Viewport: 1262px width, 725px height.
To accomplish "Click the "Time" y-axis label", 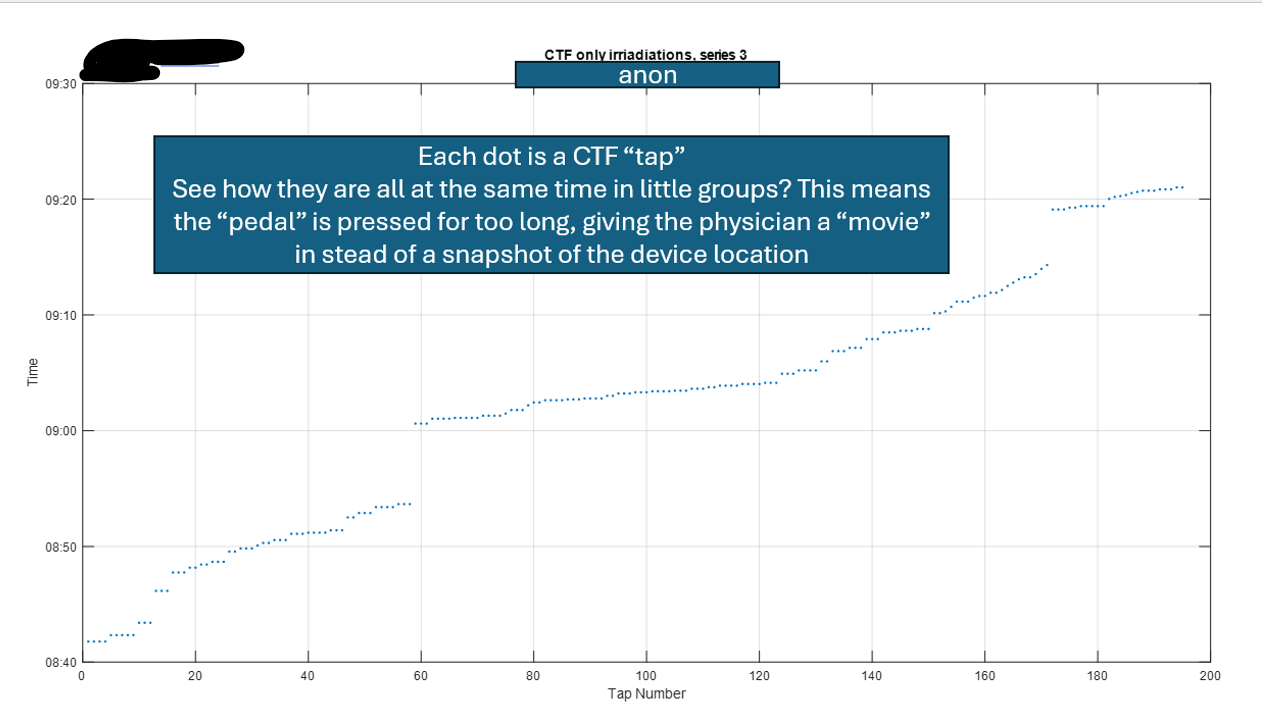I will [33, 372].
